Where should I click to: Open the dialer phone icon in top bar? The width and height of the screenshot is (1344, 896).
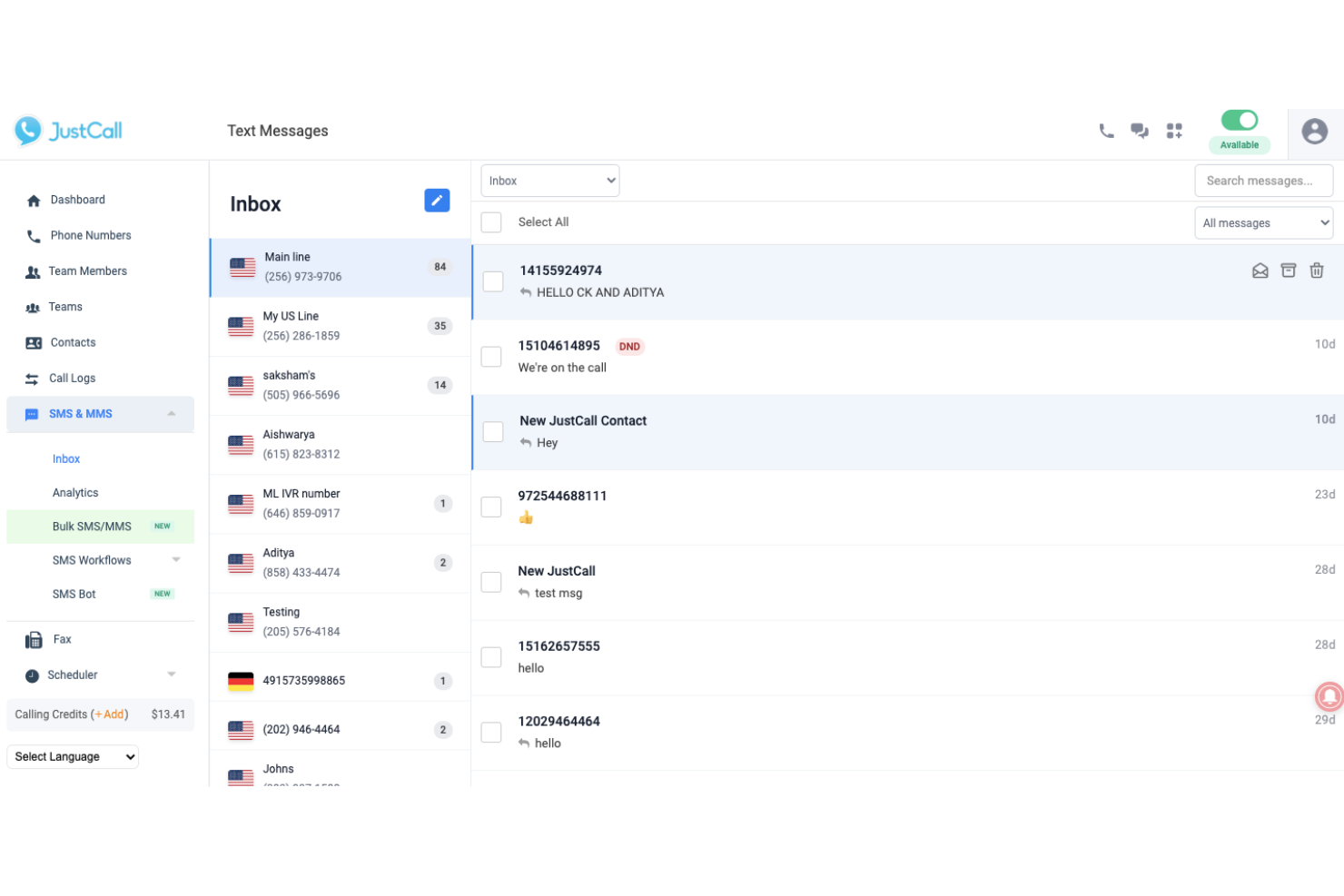click(1106, 130)
